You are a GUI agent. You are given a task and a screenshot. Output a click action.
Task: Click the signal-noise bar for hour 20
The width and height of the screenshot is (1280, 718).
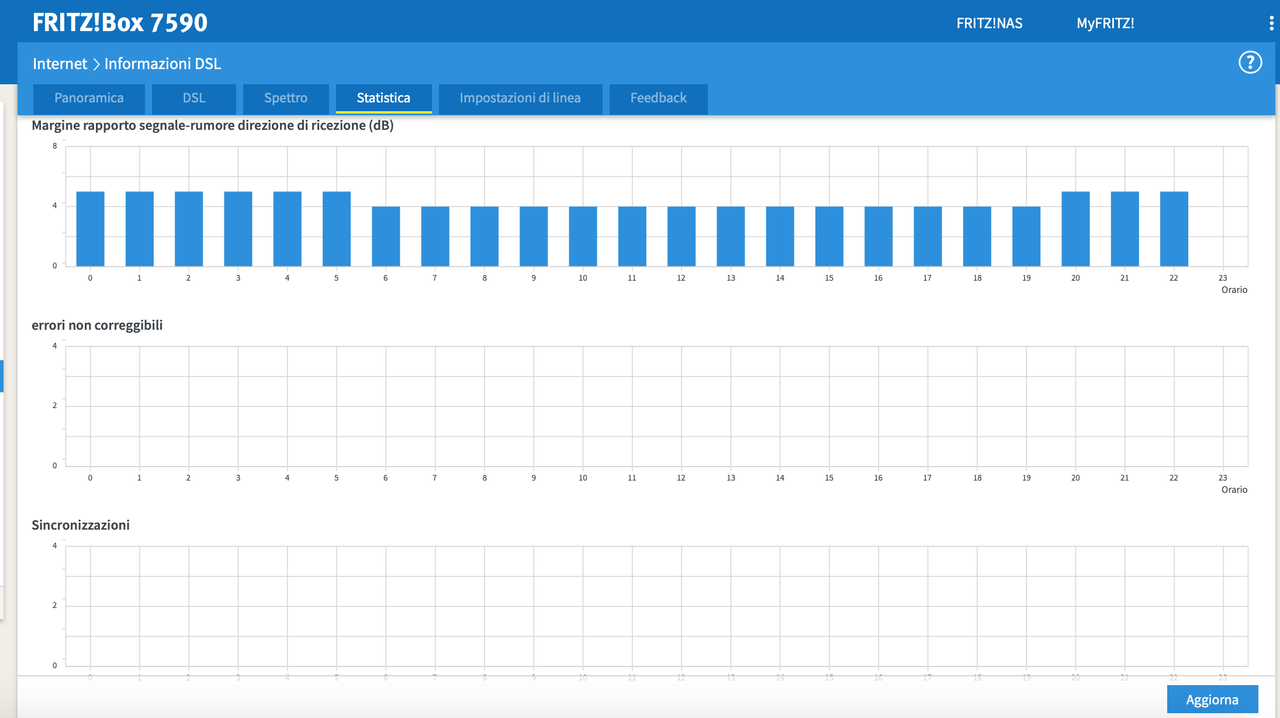coord(1076,229)
